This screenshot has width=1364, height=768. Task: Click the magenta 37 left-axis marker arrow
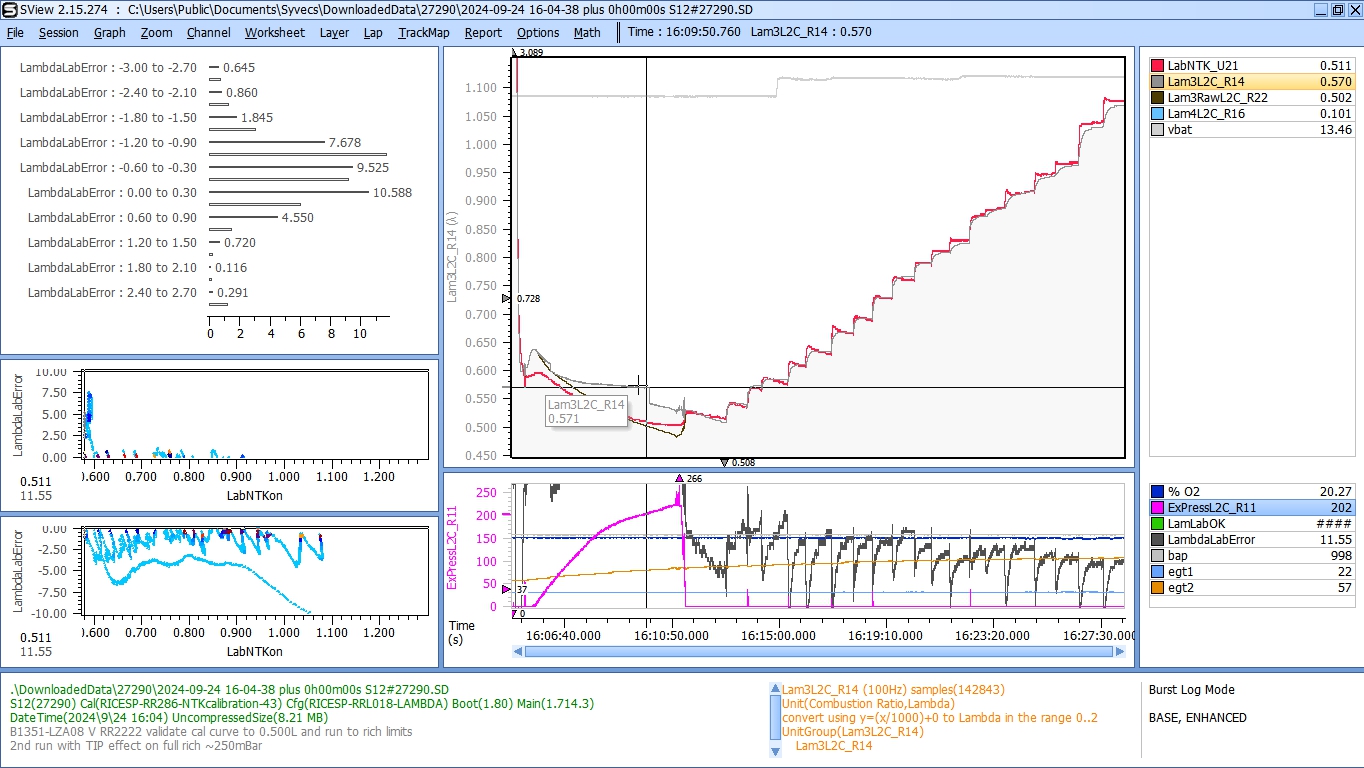(x=506, y=590)
